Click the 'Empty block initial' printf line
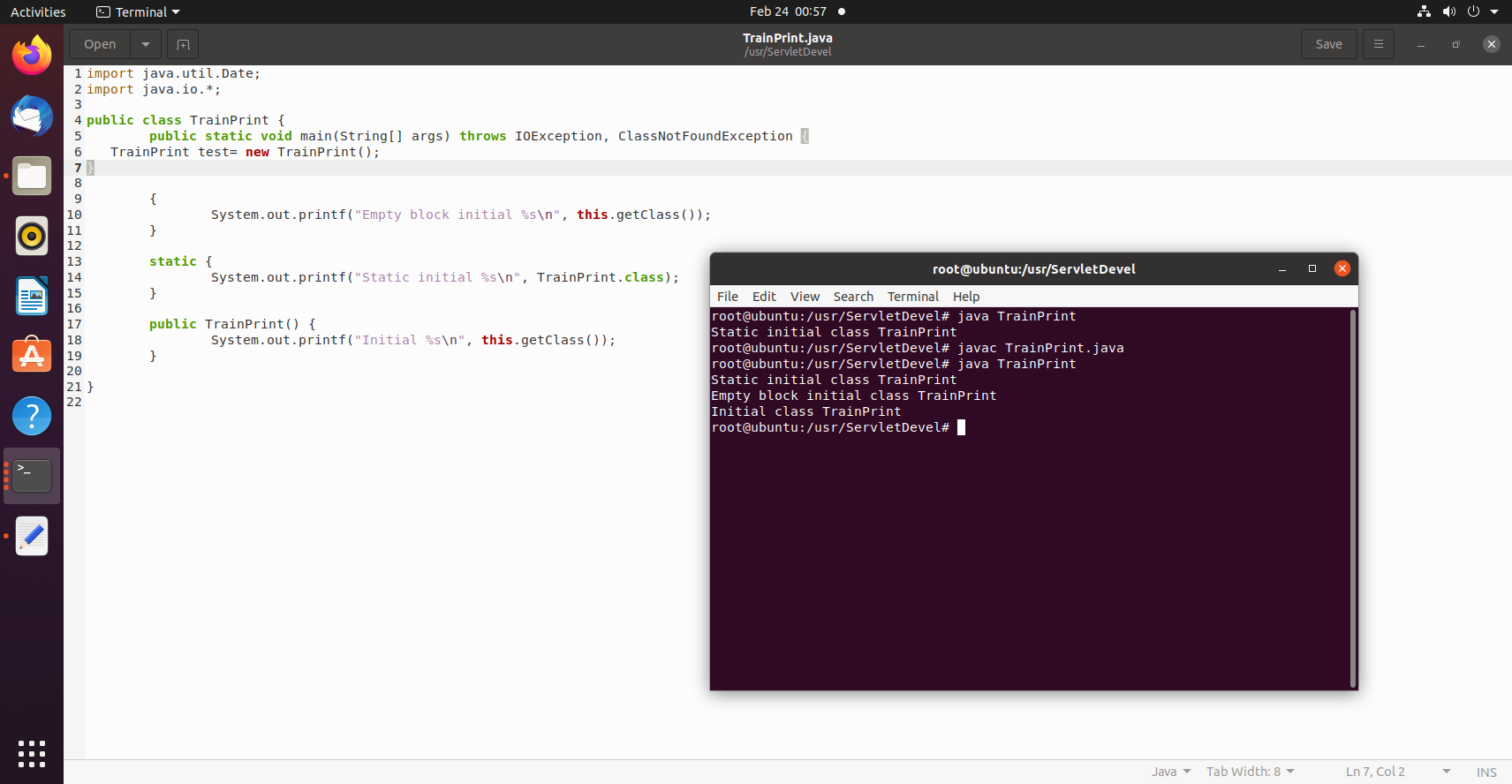Image resolution: width=1512 pixels, height=784 pixels. coord(460,215)
